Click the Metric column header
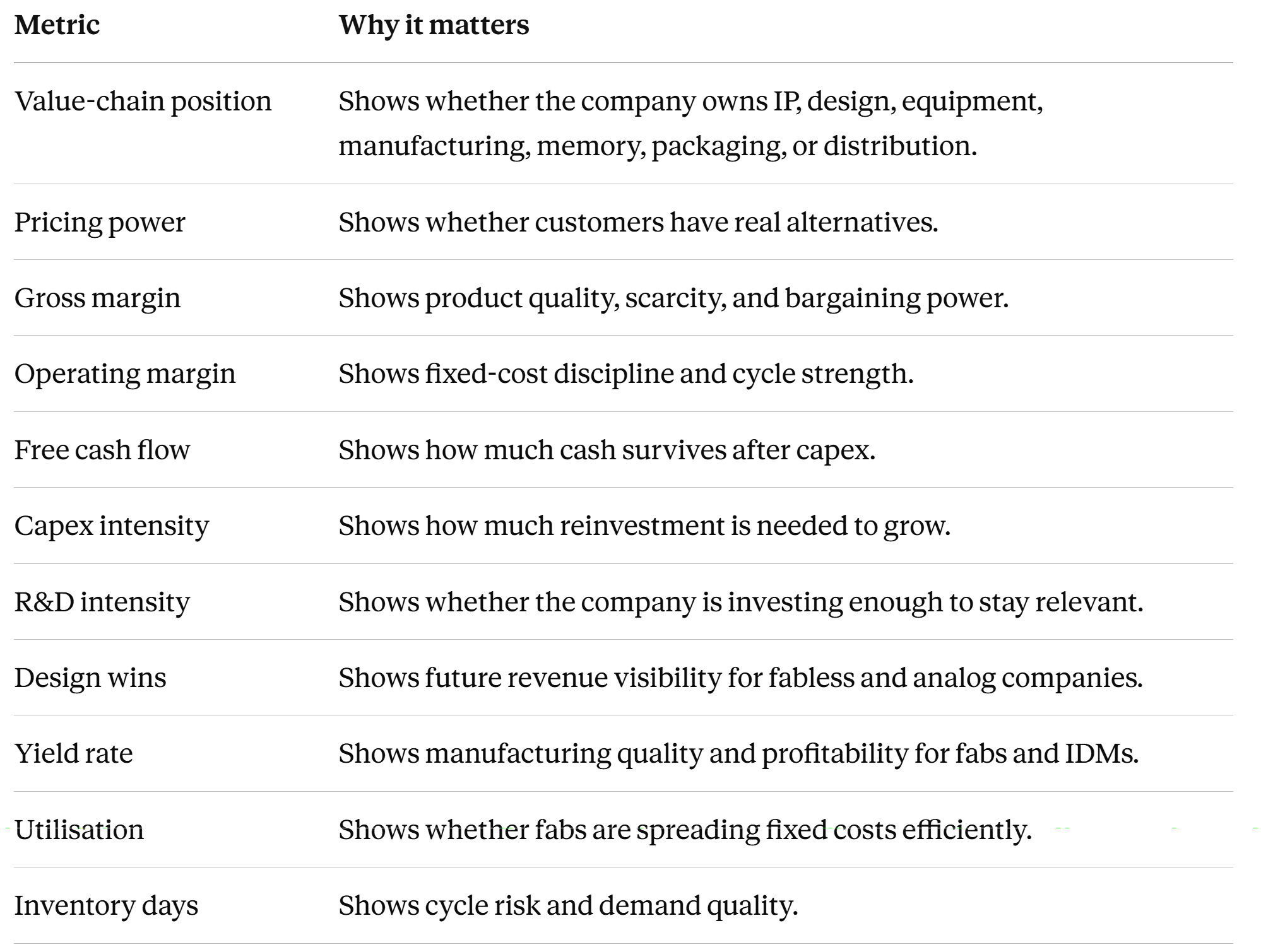Viewport: 1261px width, 952px height. 57,25
